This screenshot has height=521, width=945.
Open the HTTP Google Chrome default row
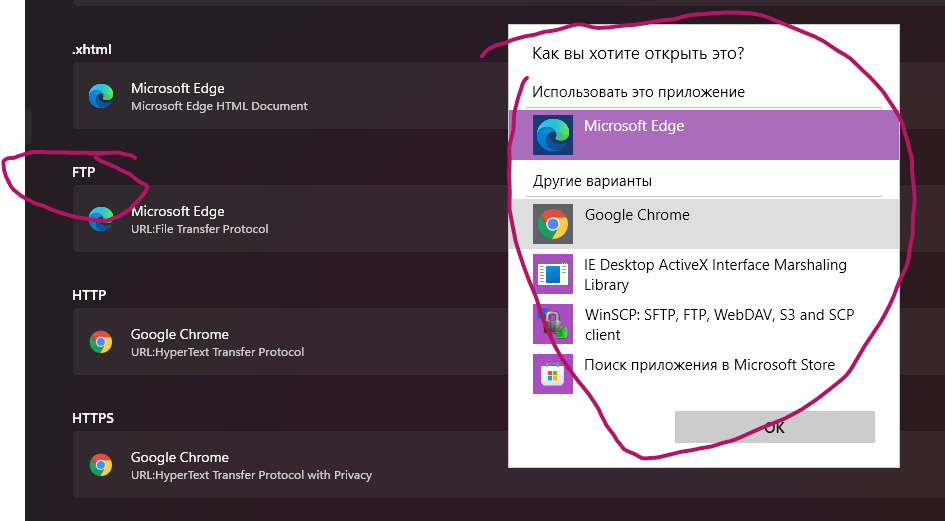click(509, 341)
